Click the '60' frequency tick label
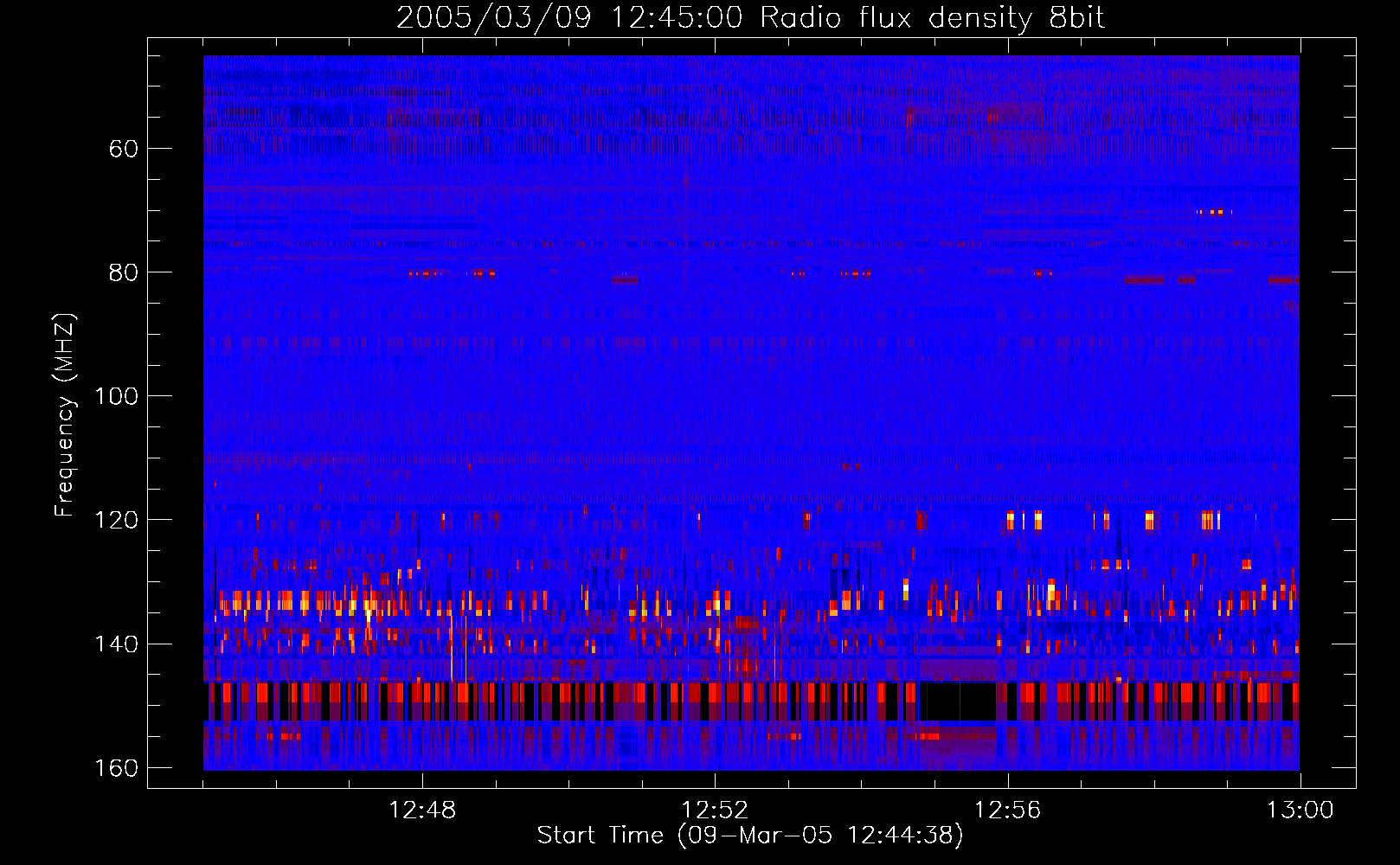The width and height of the screenshot is (1400, 865). (x=124, y=149)
